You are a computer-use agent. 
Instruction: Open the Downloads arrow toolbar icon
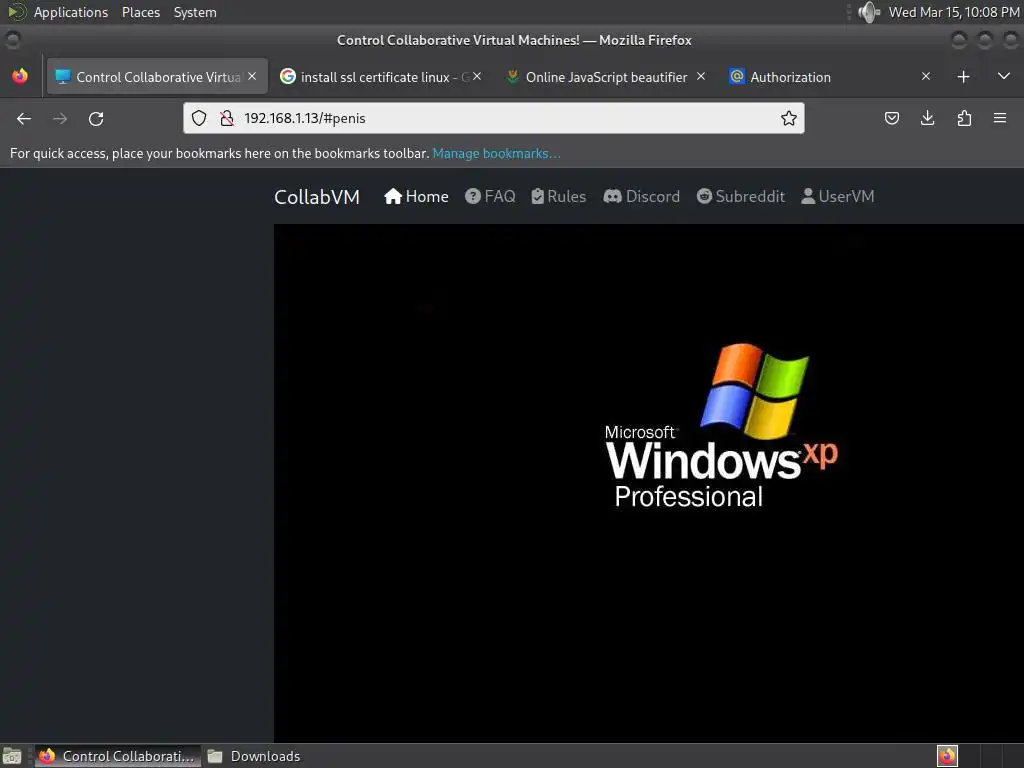pyautogui.click(x=927, y=118)
